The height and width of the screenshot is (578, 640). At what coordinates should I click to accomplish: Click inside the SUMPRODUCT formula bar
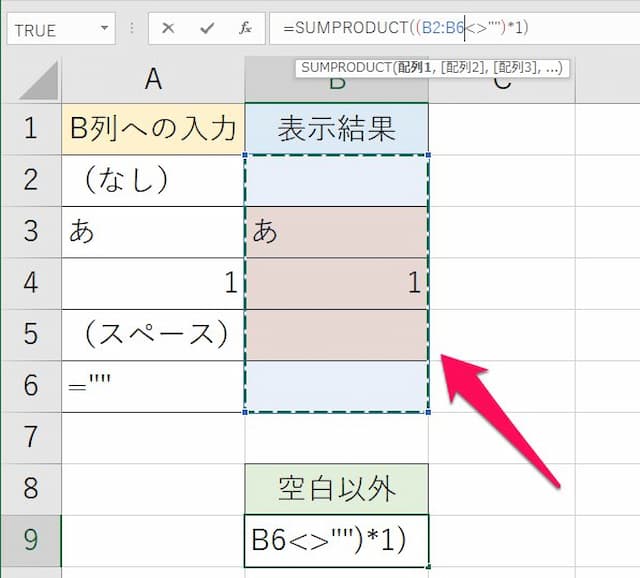(x=455, y=28)
